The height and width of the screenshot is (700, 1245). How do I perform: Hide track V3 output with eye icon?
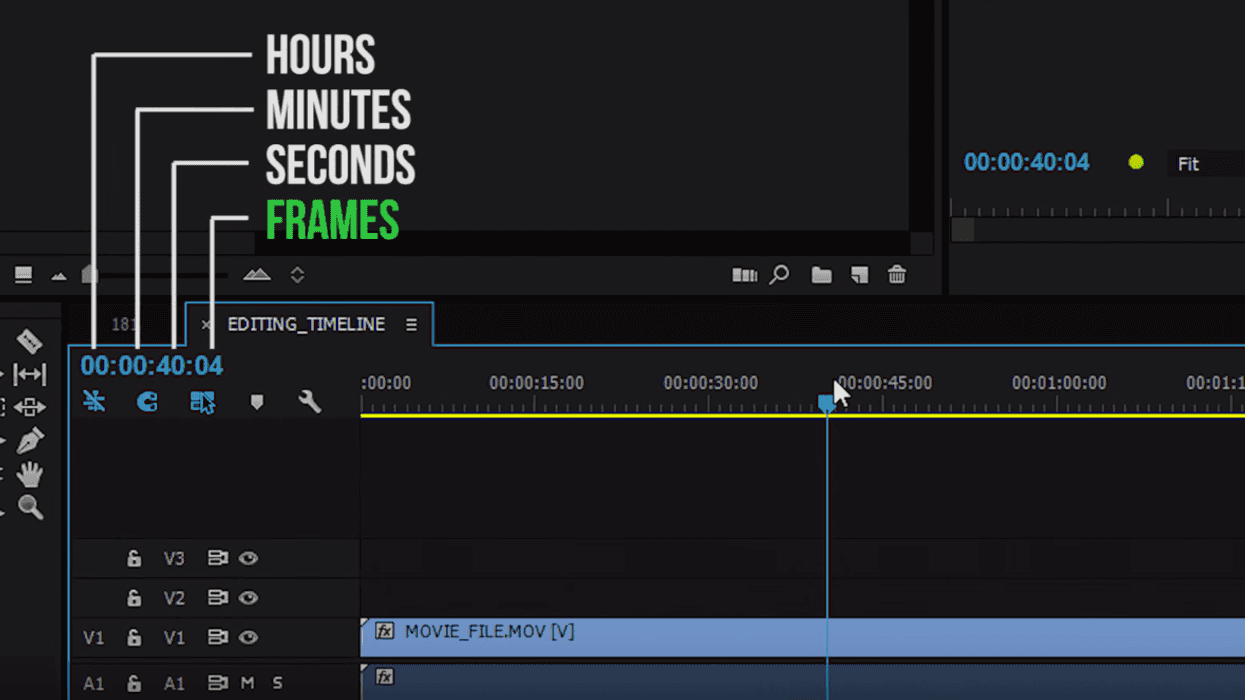point(248,558)
